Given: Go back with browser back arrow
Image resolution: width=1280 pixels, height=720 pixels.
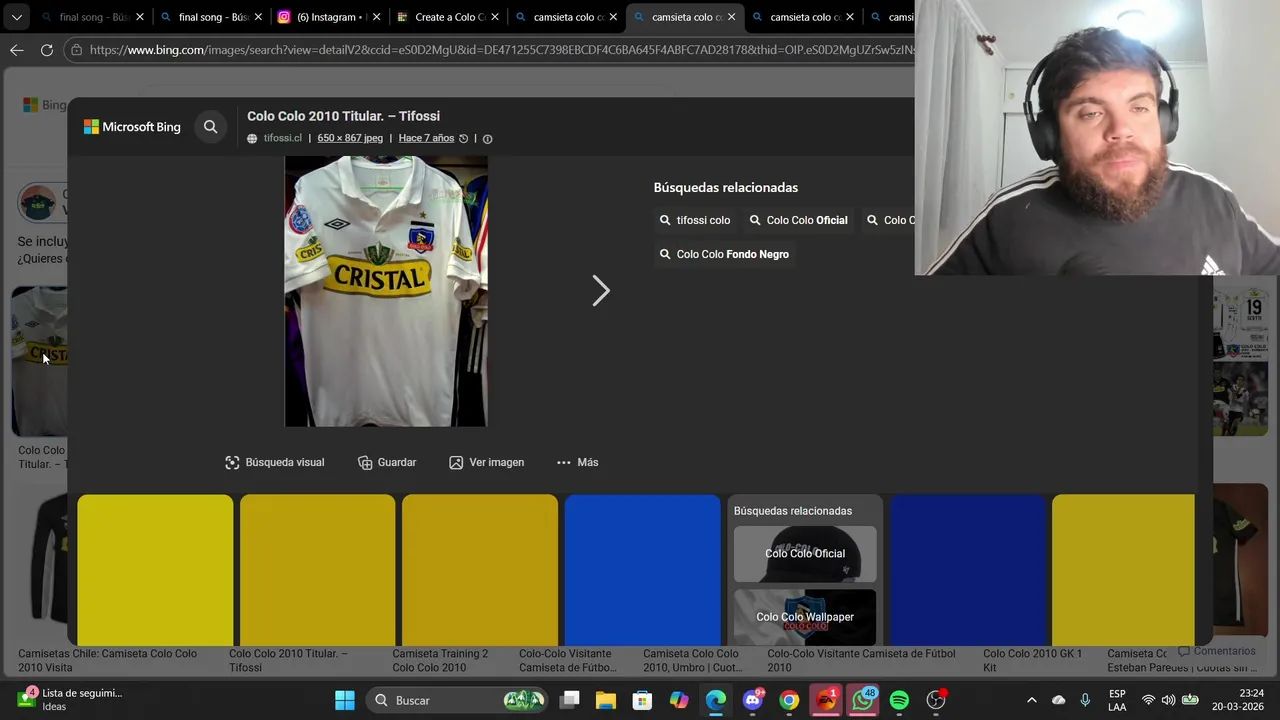Looking at the screenshot, I should click(x=17, y=50).
